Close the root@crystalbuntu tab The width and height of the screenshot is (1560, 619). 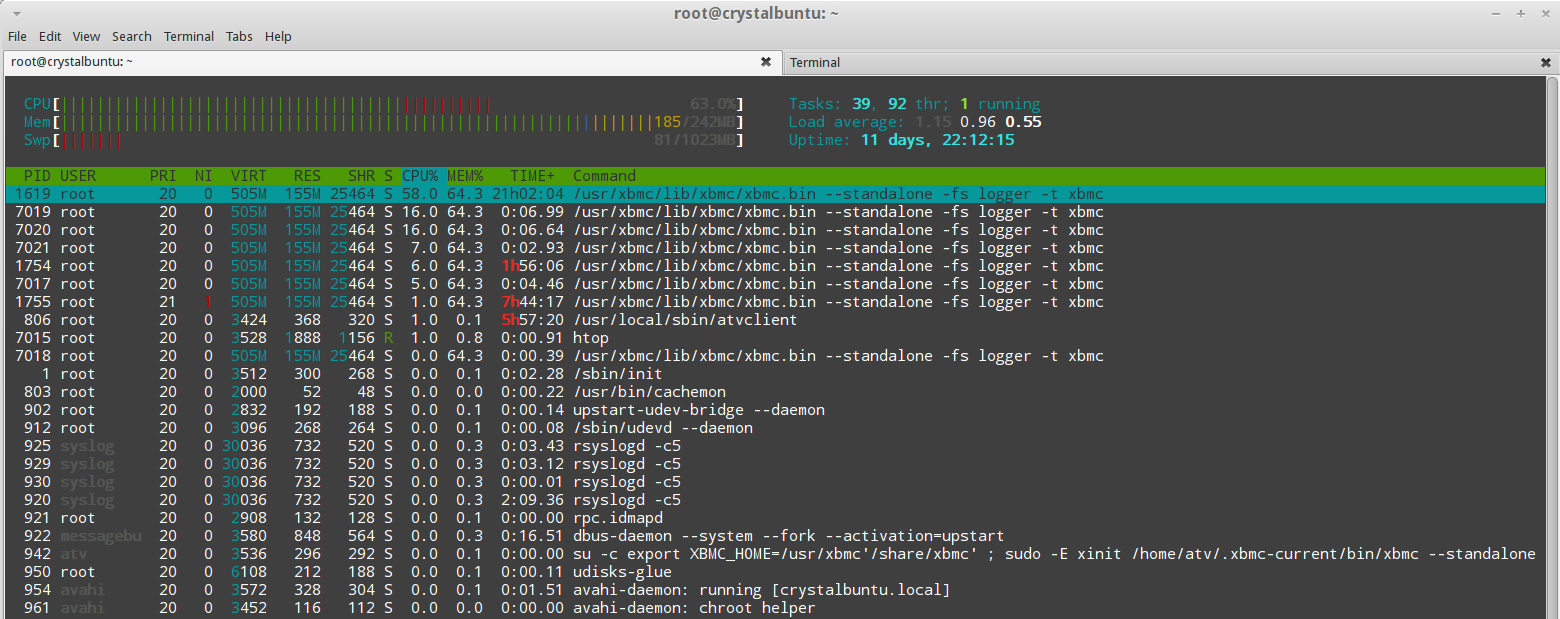coord(766,62)
